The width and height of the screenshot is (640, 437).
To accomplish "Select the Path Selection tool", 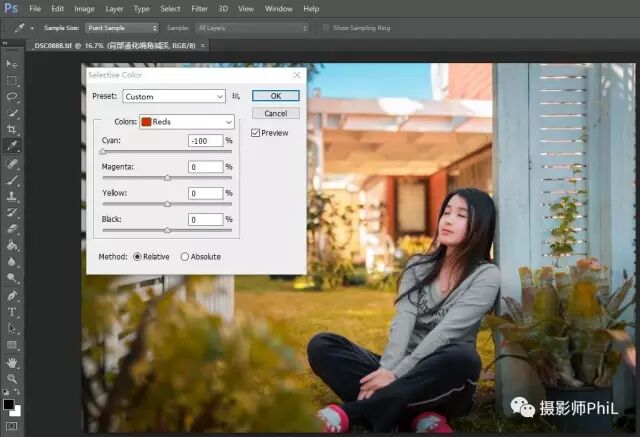I will coord(11,328).
